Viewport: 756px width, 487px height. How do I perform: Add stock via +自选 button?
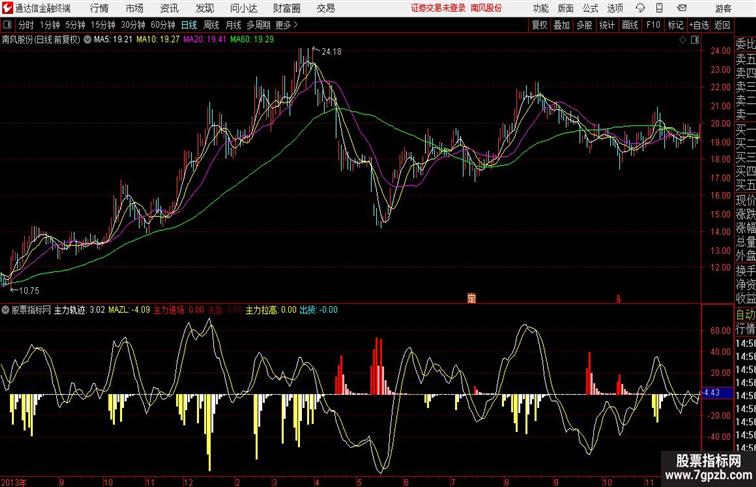pos(699,25)
